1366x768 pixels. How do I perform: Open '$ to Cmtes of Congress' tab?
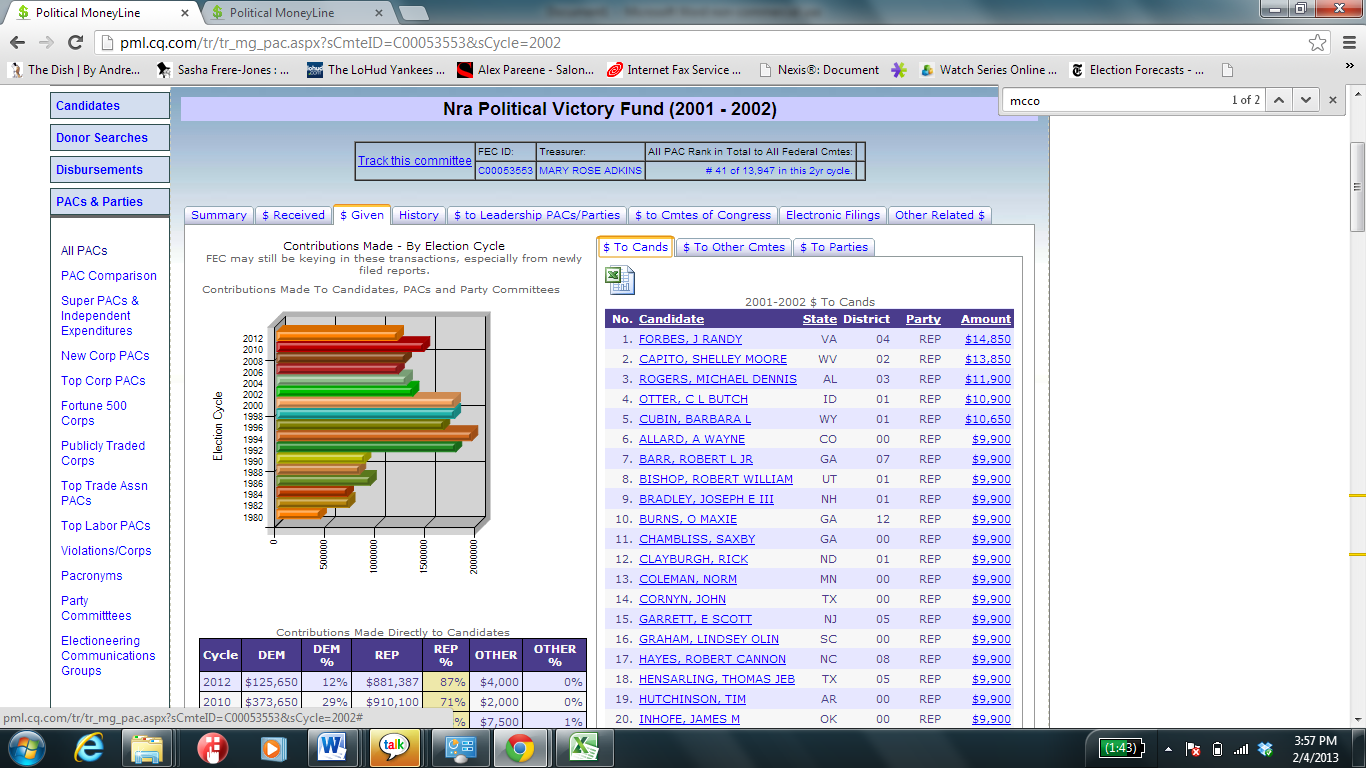[703, 215]
